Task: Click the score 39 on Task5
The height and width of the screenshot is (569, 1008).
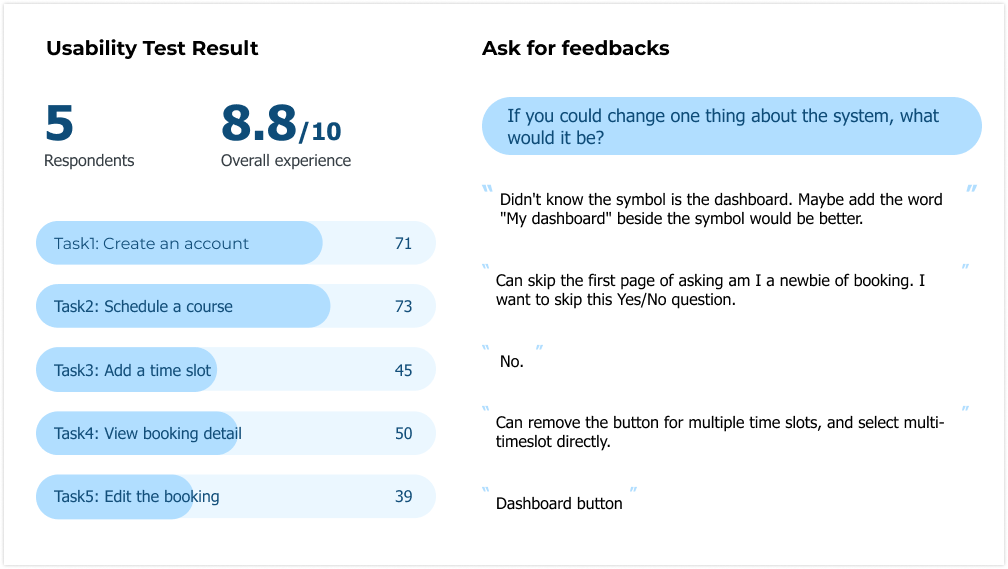Action: [403, 496]
